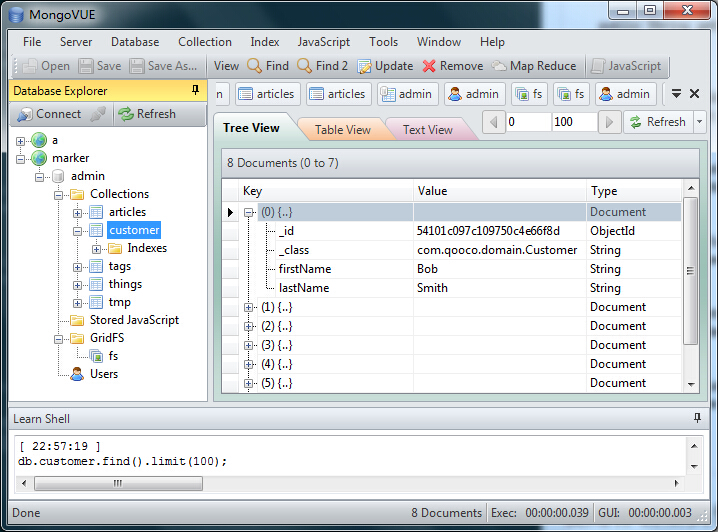Viewport: 718px width, 532px height.
Task: Select the 'a' server globe icon
Action: (x=39, y=141)
